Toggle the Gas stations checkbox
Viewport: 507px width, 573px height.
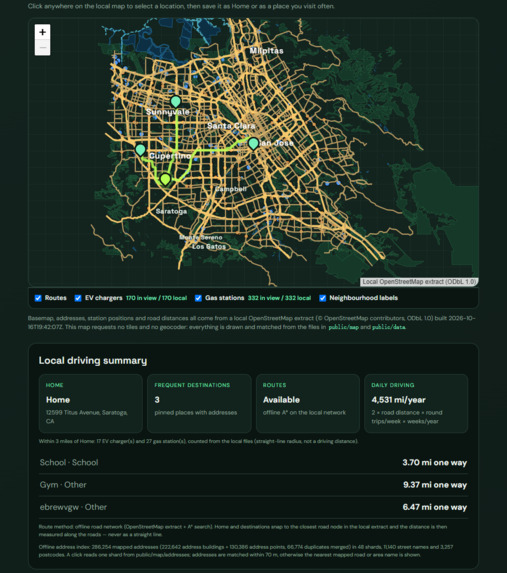tap(198, 298)
